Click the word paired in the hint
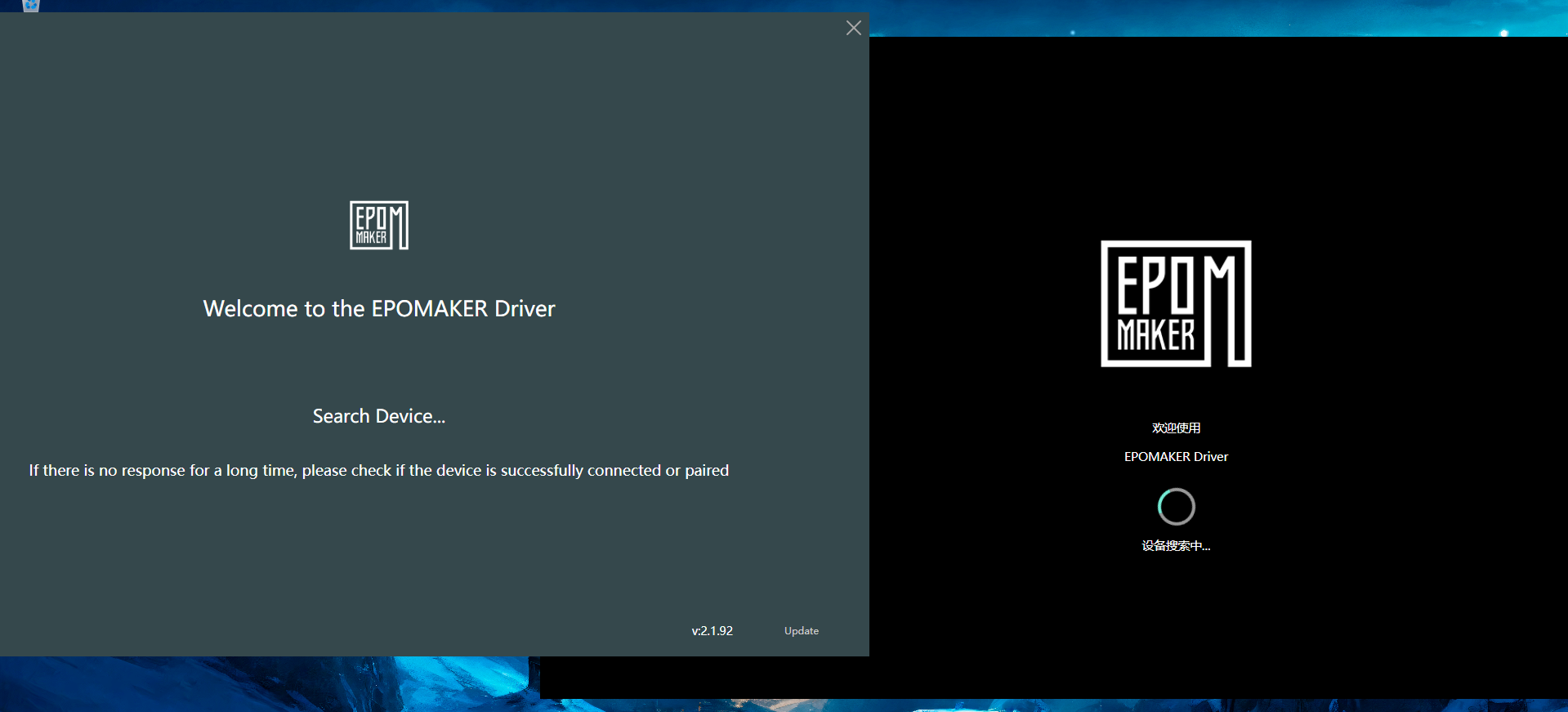1568x712 pixels. point(707,471)
